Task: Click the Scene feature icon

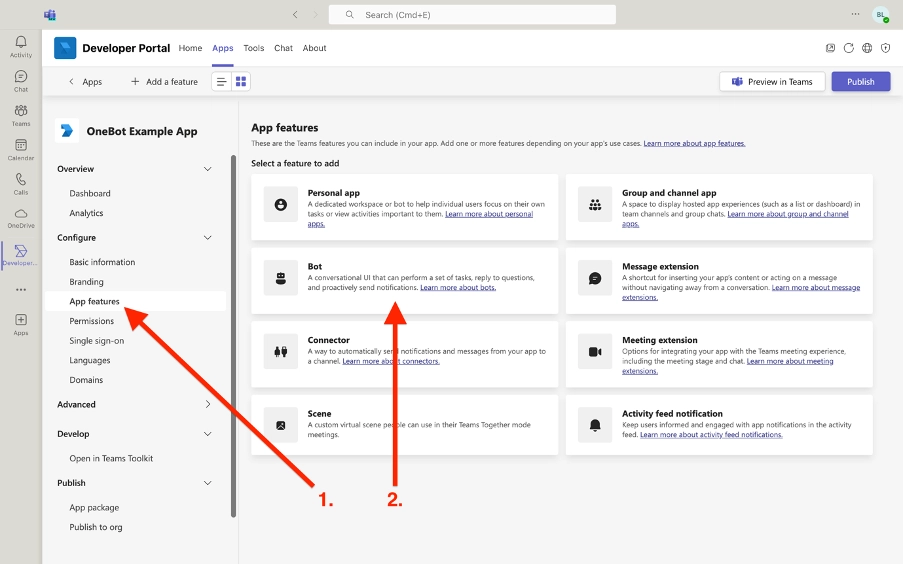Action: [281, 426]
